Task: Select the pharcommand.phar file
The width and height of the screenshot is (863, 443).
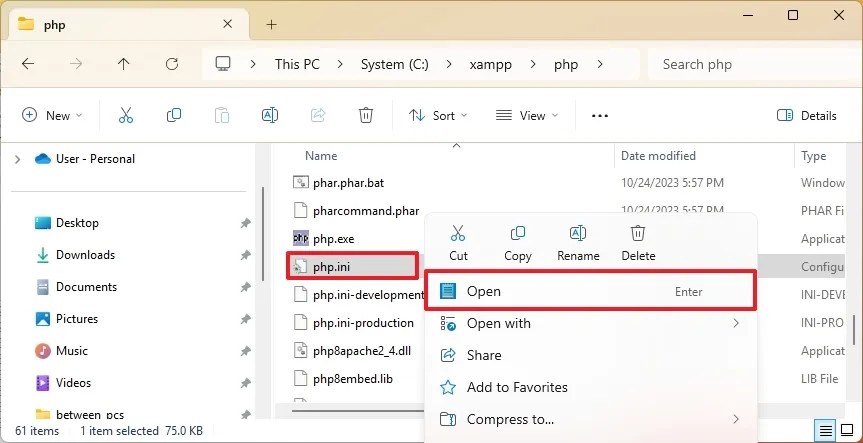Action: pyautogui.click(x=366, y=211)
